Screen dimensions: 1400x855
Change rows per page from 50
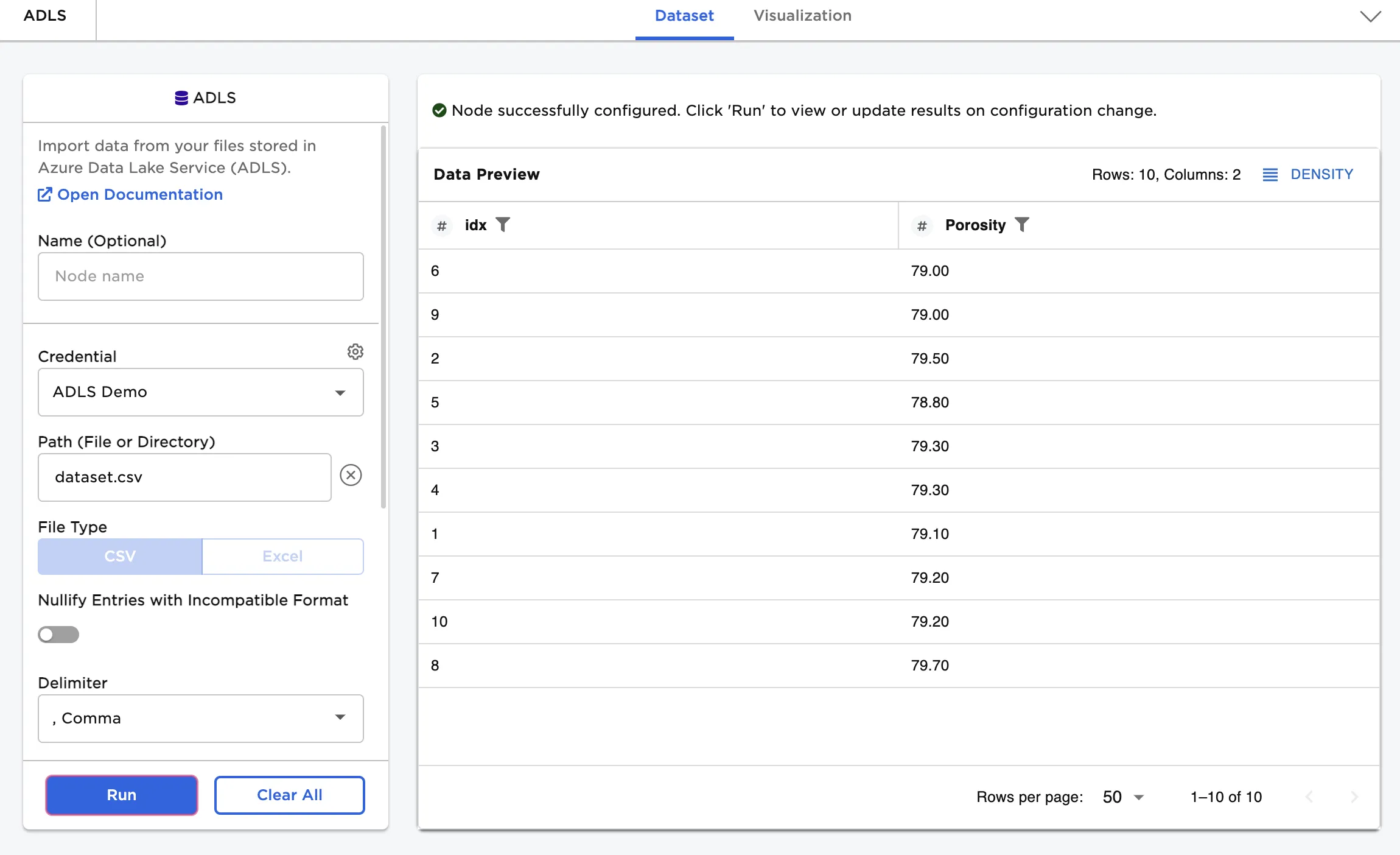[1123, 797]
